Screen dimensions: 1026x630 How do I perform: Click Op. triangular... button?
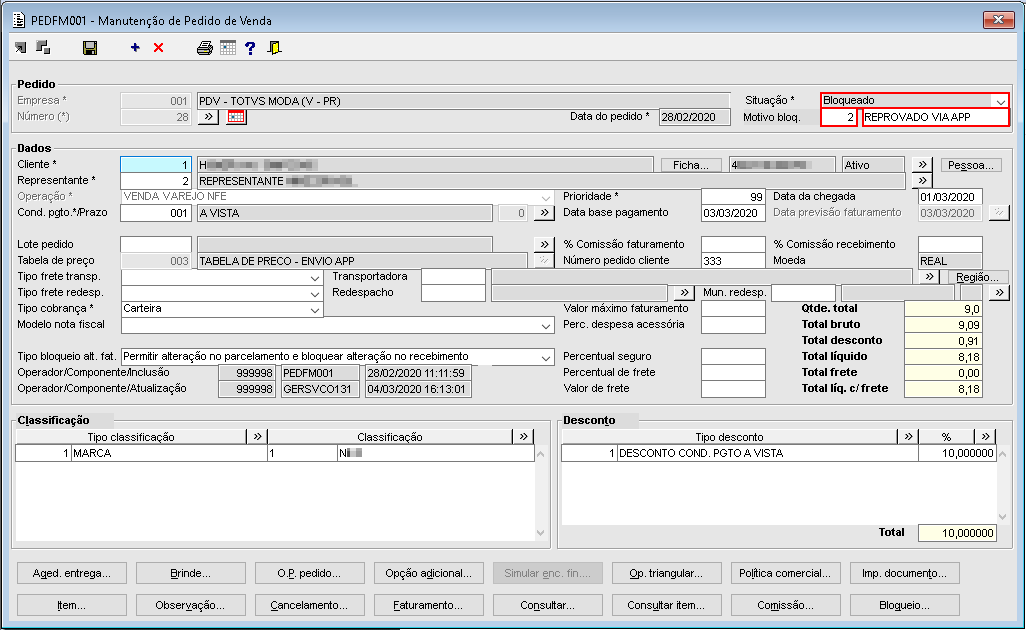click(x=666, y=573)
